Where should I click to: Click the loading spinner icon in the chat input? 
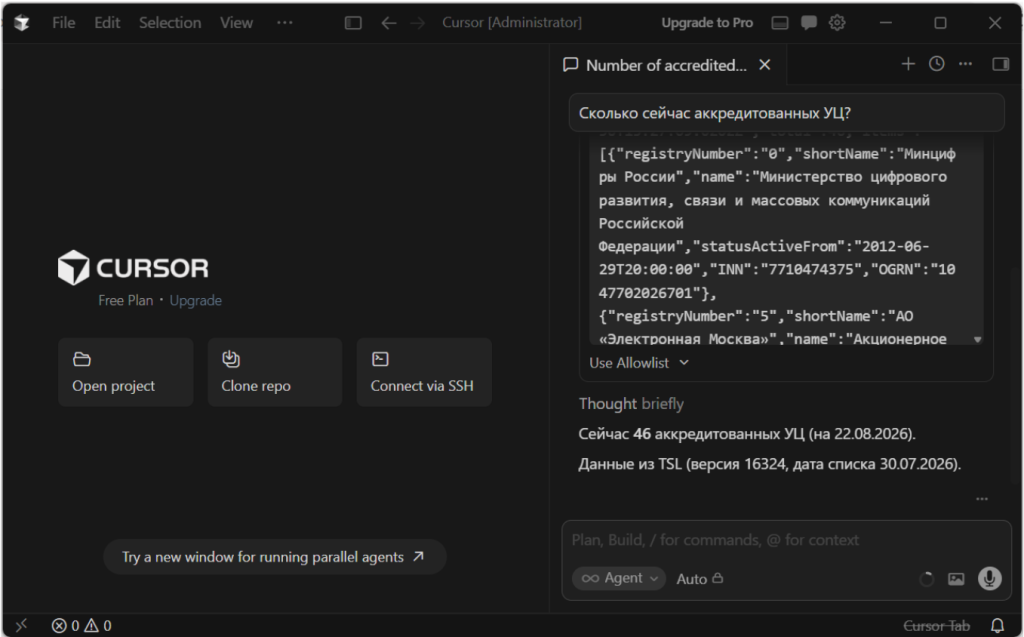pyautogui.click(x=926, y=579)
